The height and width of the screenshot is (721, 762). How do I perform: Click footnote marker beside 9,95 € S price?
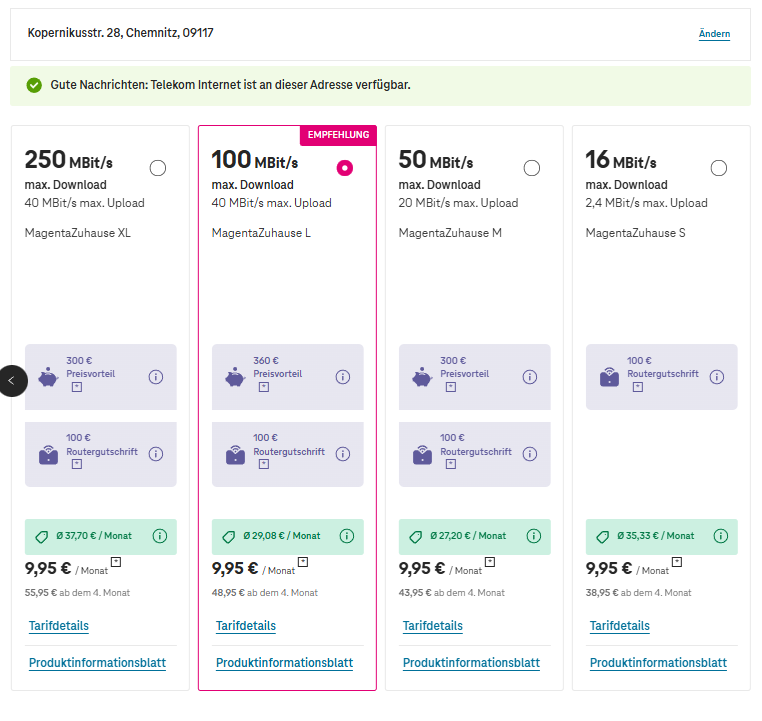[677, 562]
